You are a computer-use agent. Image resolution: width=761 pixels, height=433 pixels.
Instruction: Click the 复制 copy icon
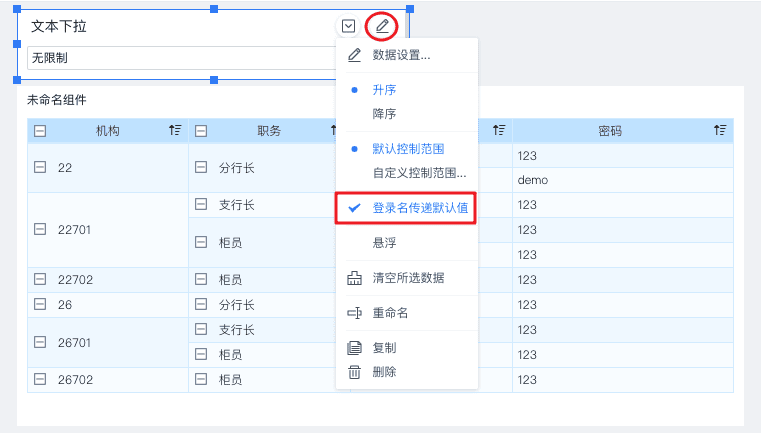point(354,348)
